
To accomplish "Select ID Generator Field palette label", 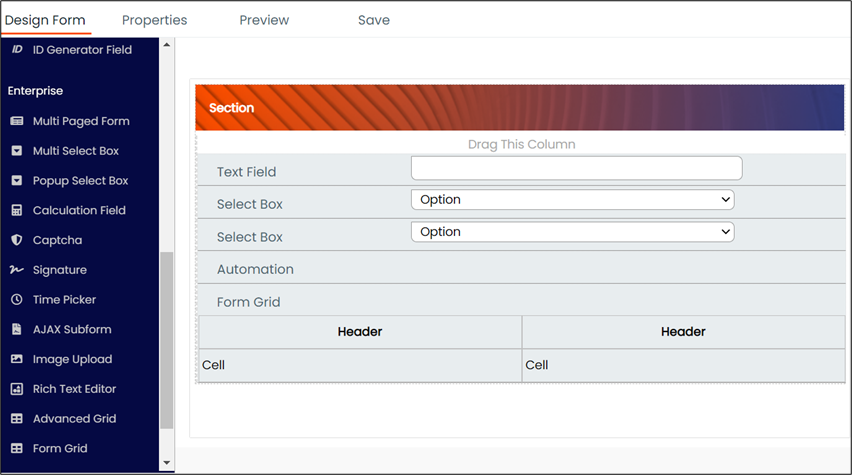I will coord(82,50).
